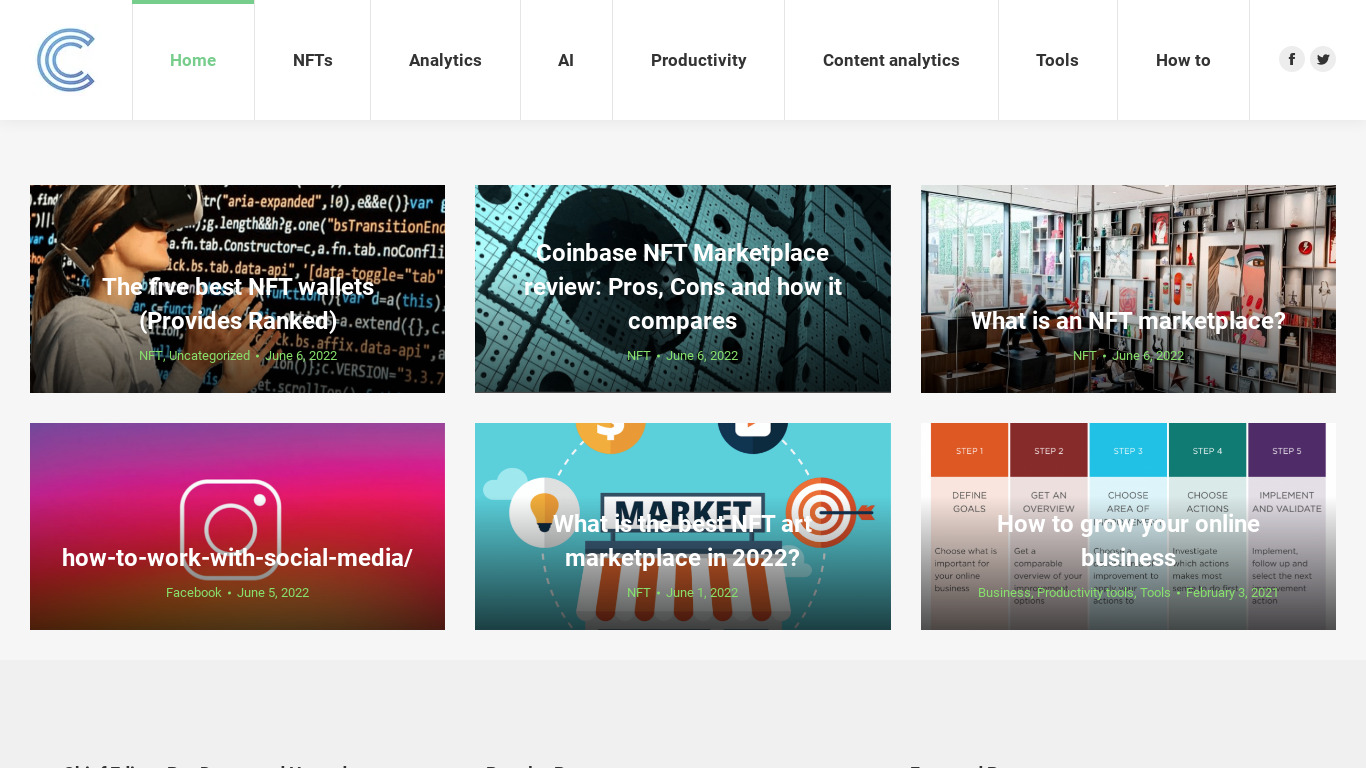Open the Productivity menu item
This screenshot has width=1366, height=768.
point(699,60)
